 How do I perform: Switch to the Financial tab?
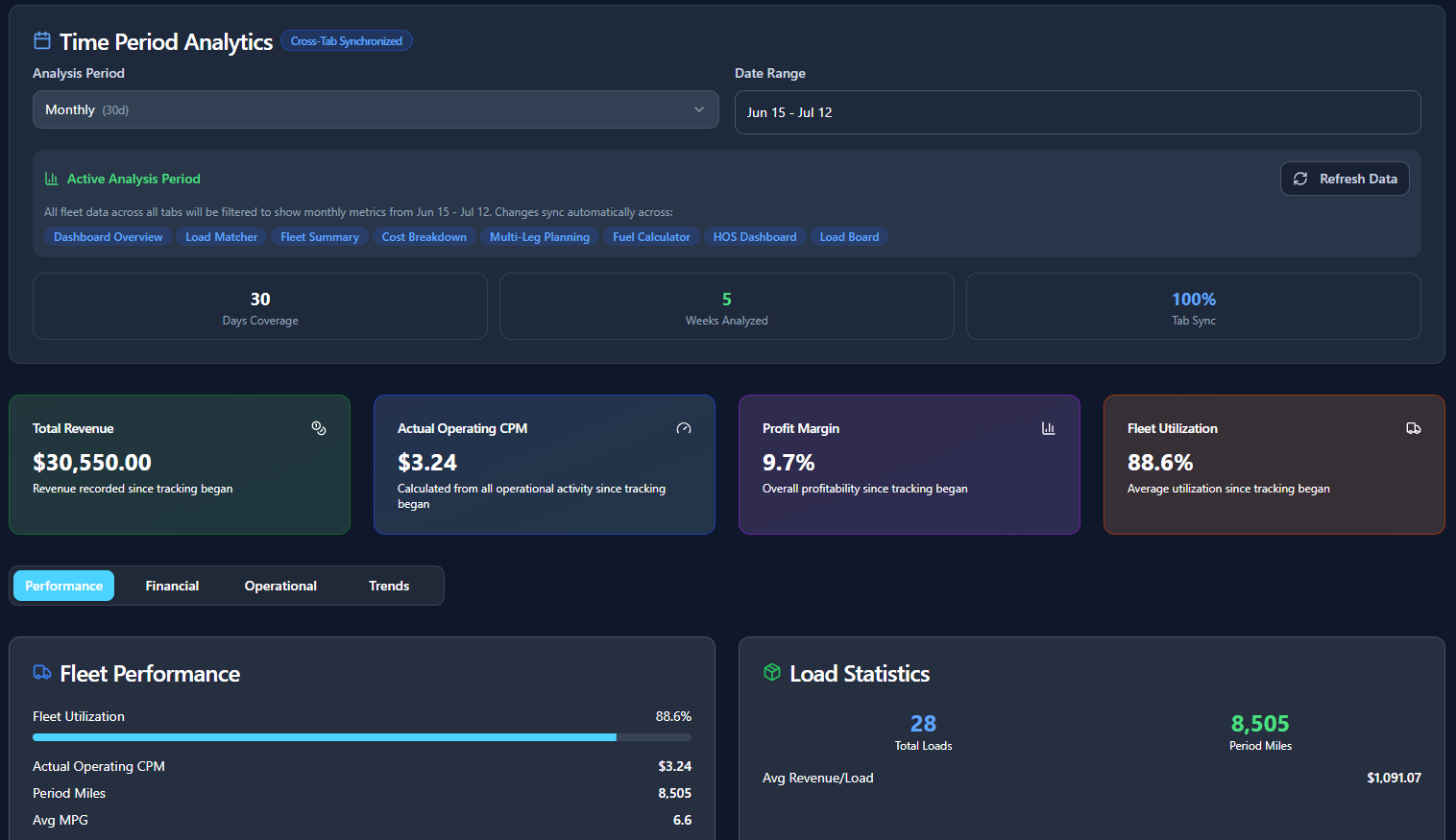click(172, 586)
